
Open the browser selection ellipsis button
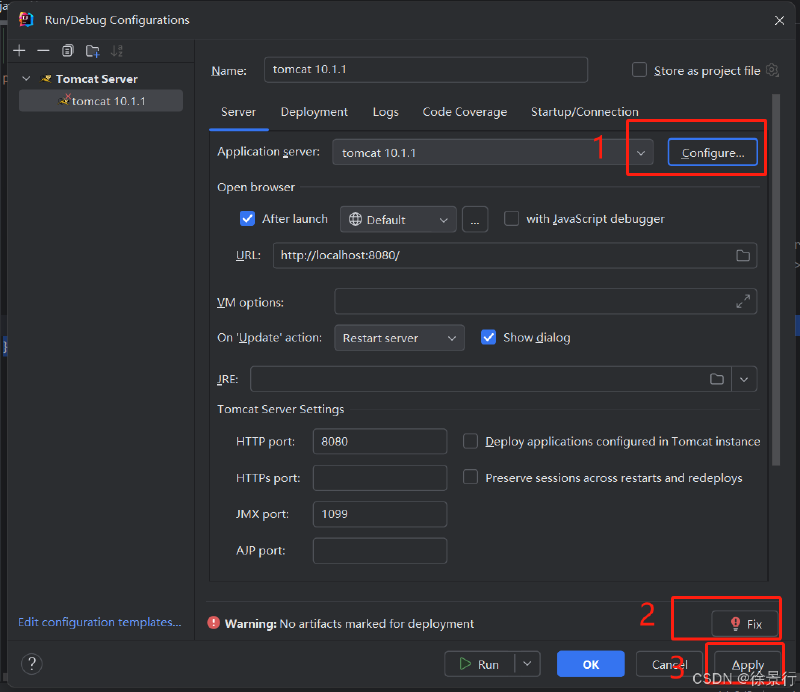click(475, 219)
